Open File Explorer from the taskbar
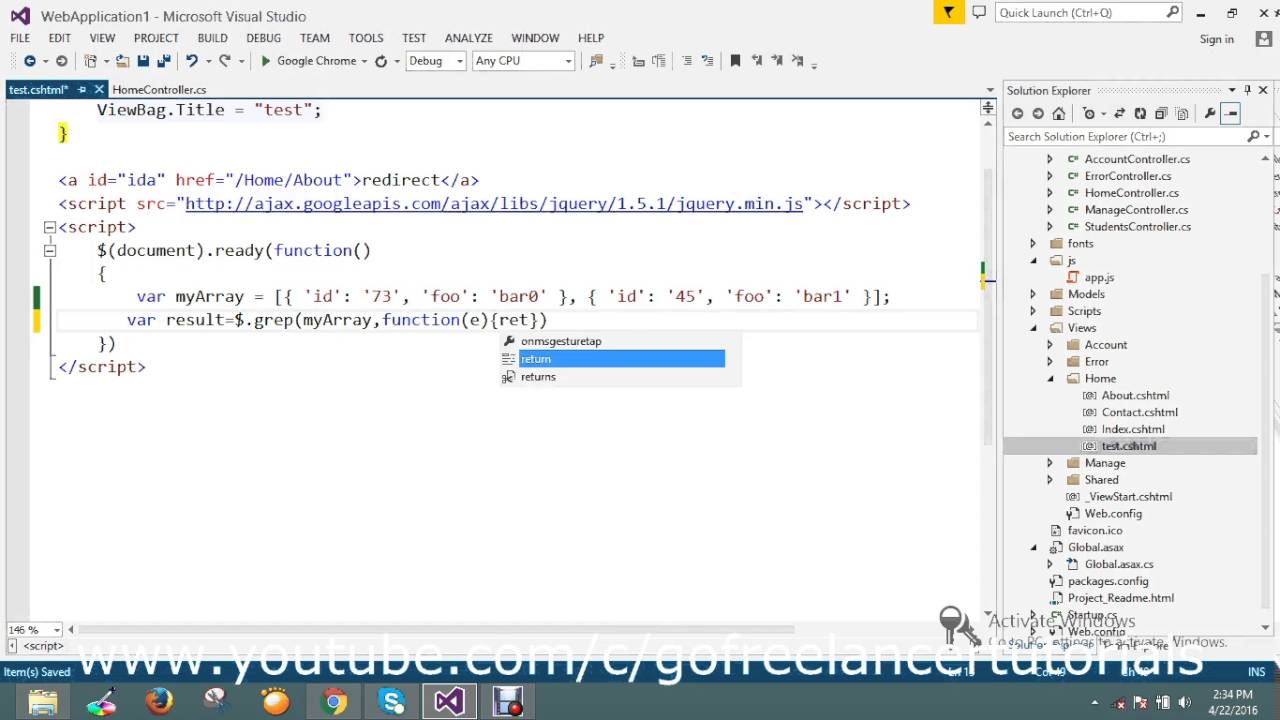1280x720 pixels. pyautogui.click(x=43, y=702)
